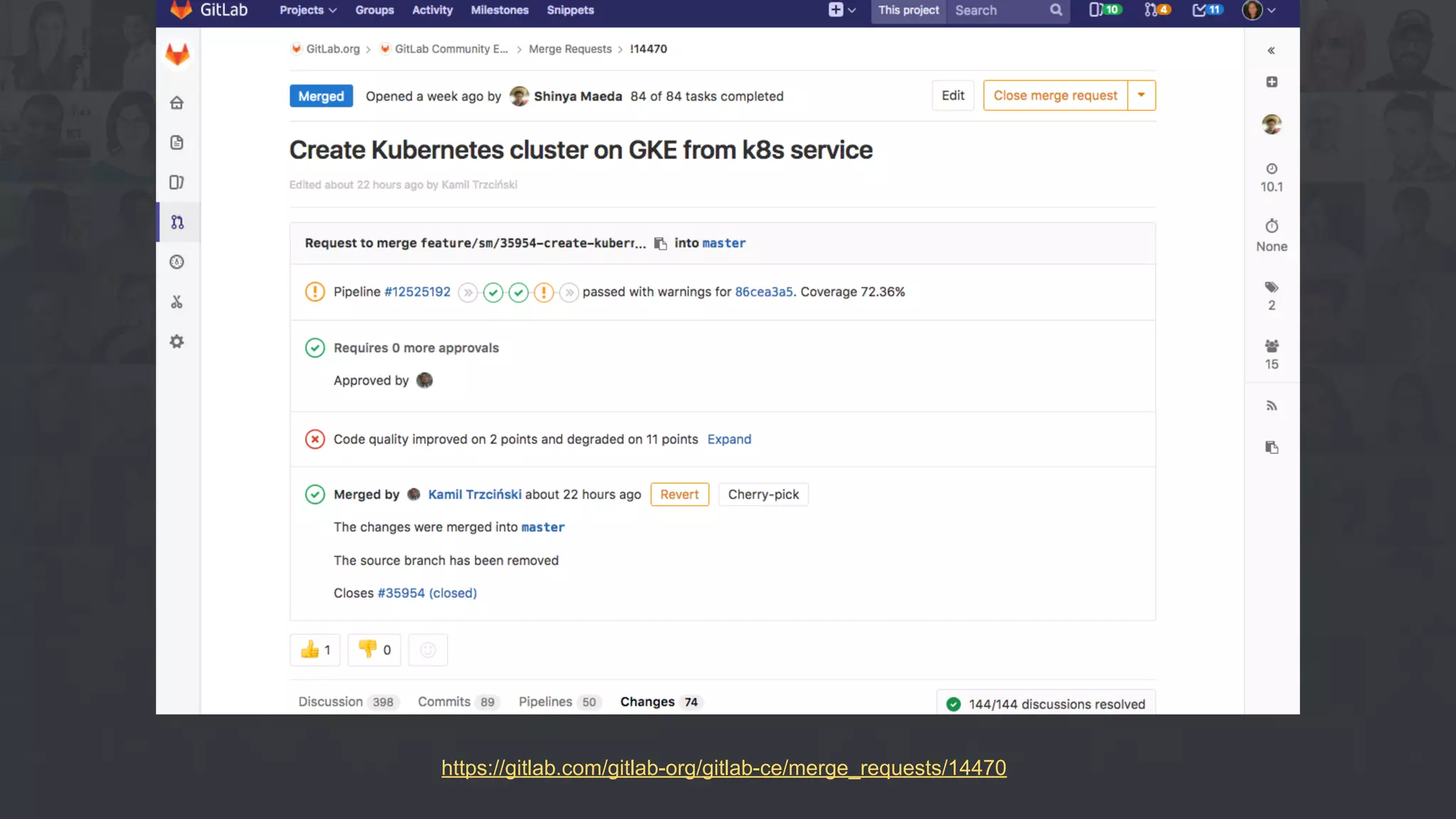Open closed issue #35954 link
The width and height of the screenshot is (1456, 819).
(427, 594)
